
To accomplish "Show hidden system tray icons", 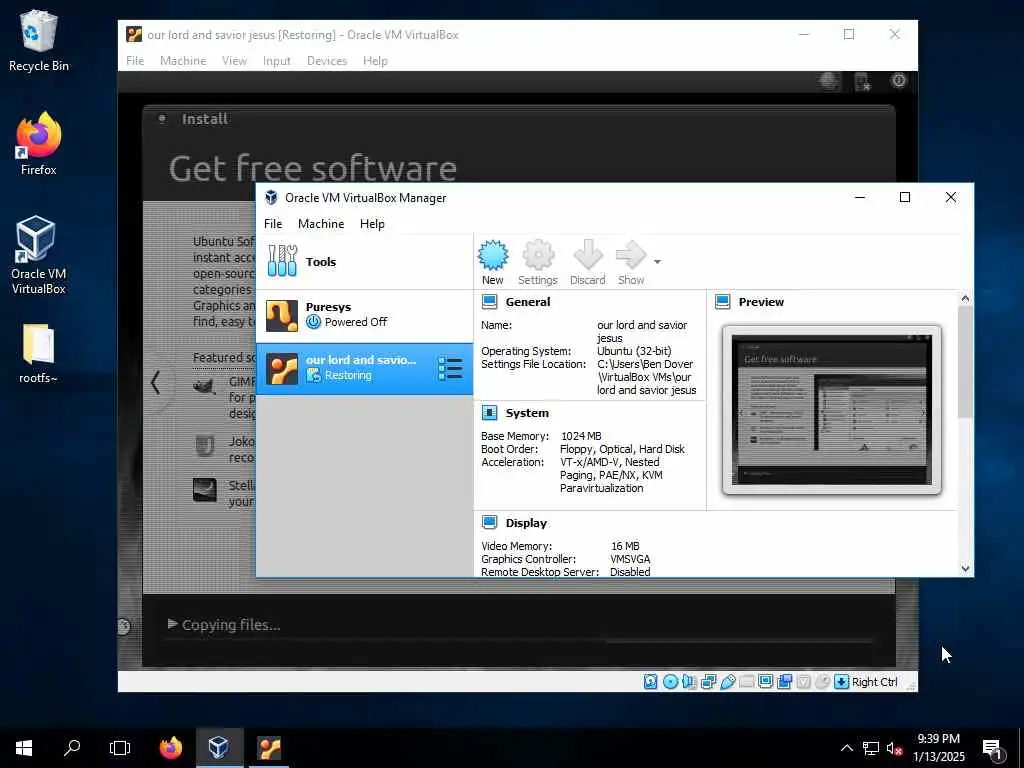I will (x=846, y=748).
